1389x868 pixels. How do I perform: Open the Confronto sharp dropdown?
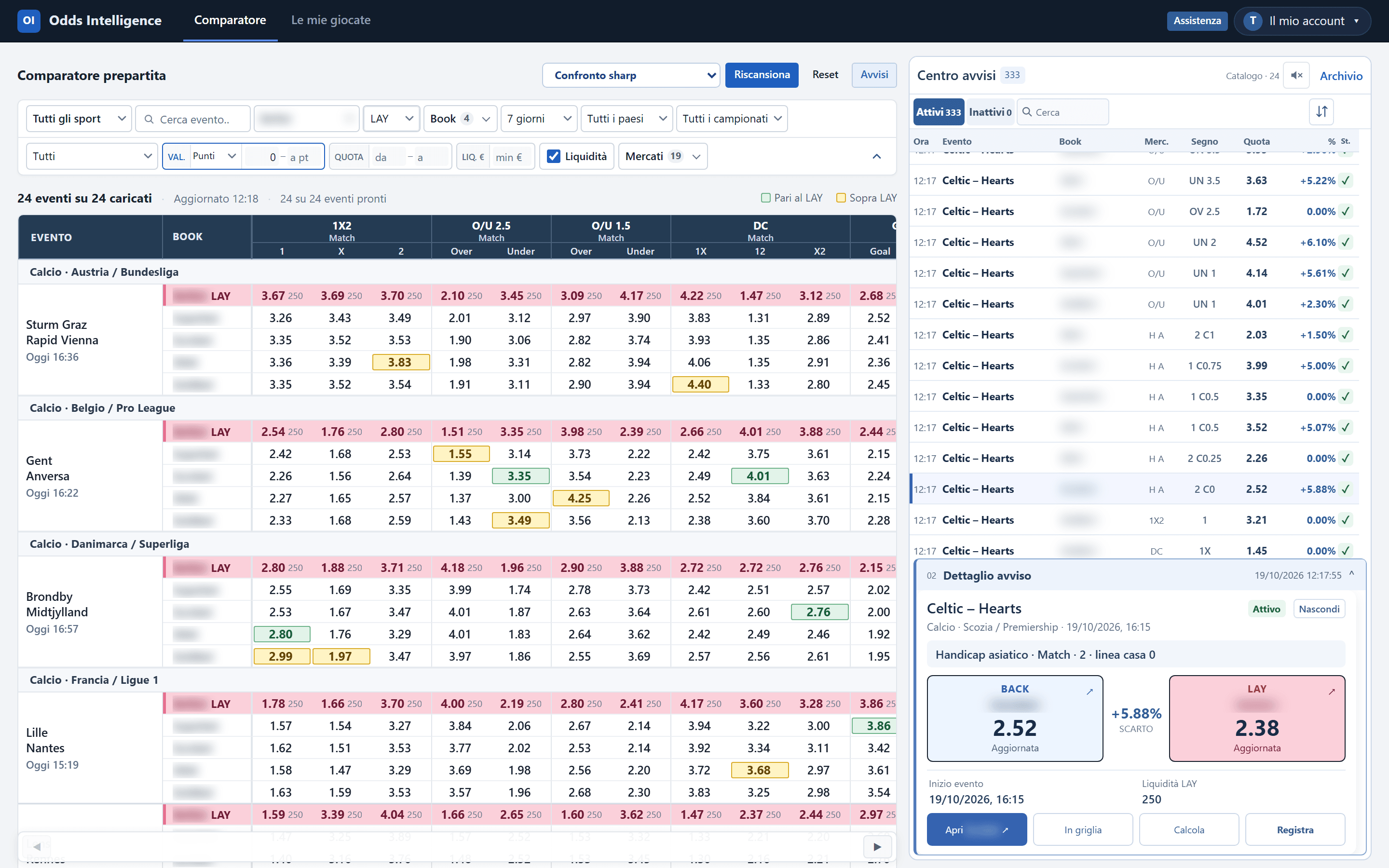click(x=631, y=75)
